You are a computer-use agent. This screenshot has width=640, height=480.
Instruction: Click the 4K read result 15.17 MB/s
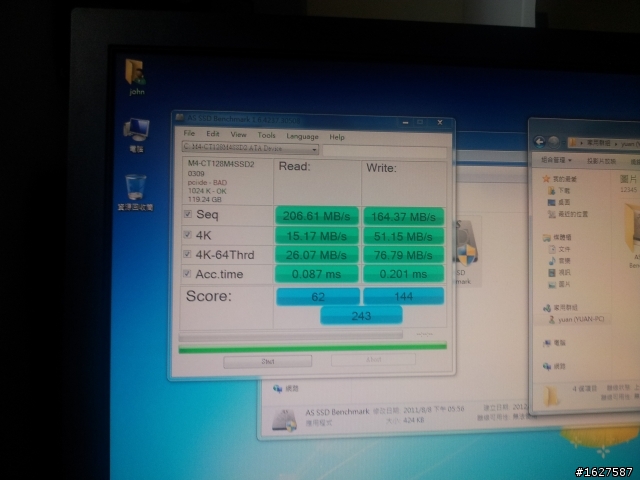click(317, 236)
